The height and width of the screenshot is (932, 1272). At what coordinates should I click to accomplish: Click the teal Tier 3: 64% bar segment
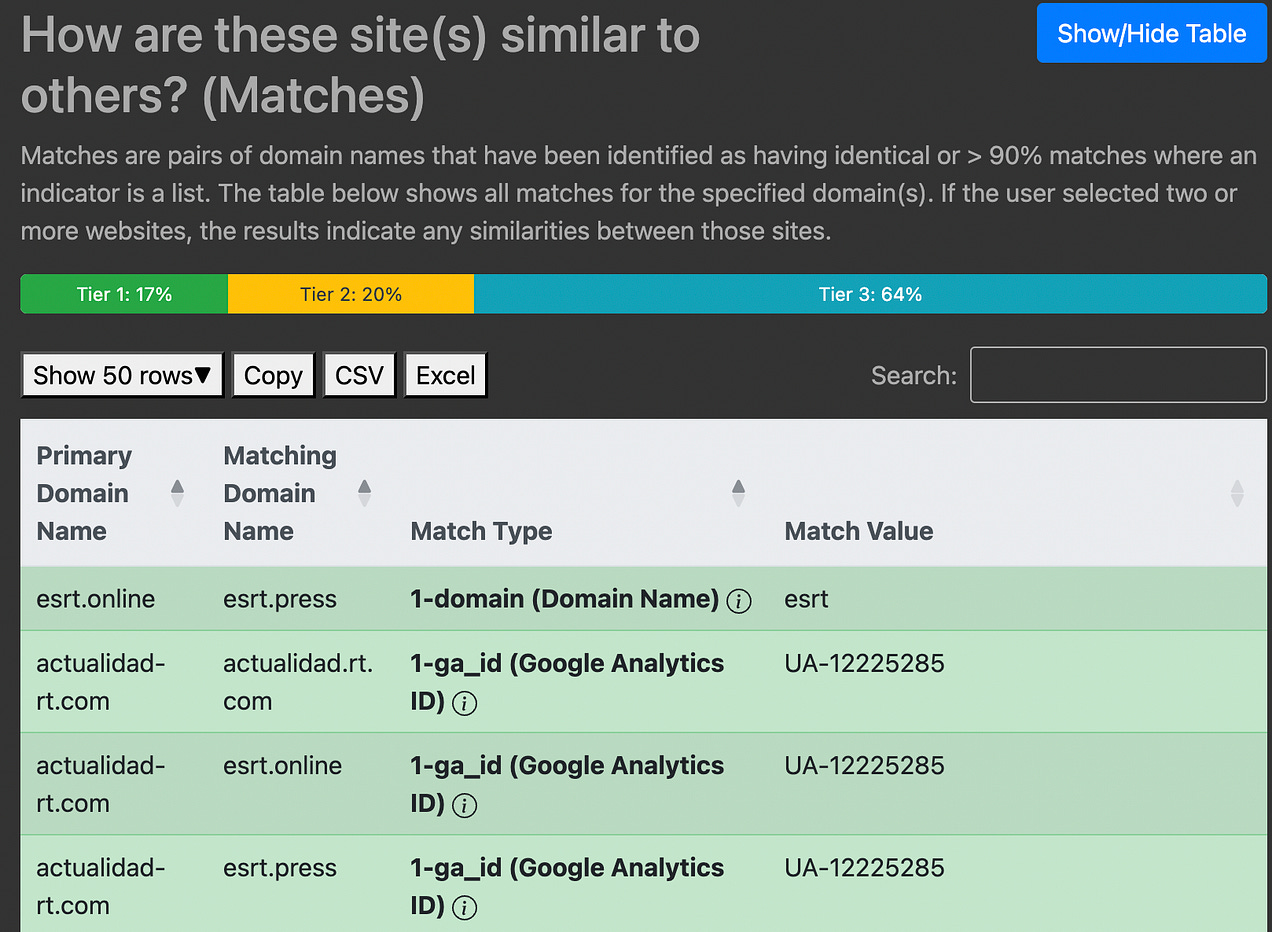click(x=870, y=294)
